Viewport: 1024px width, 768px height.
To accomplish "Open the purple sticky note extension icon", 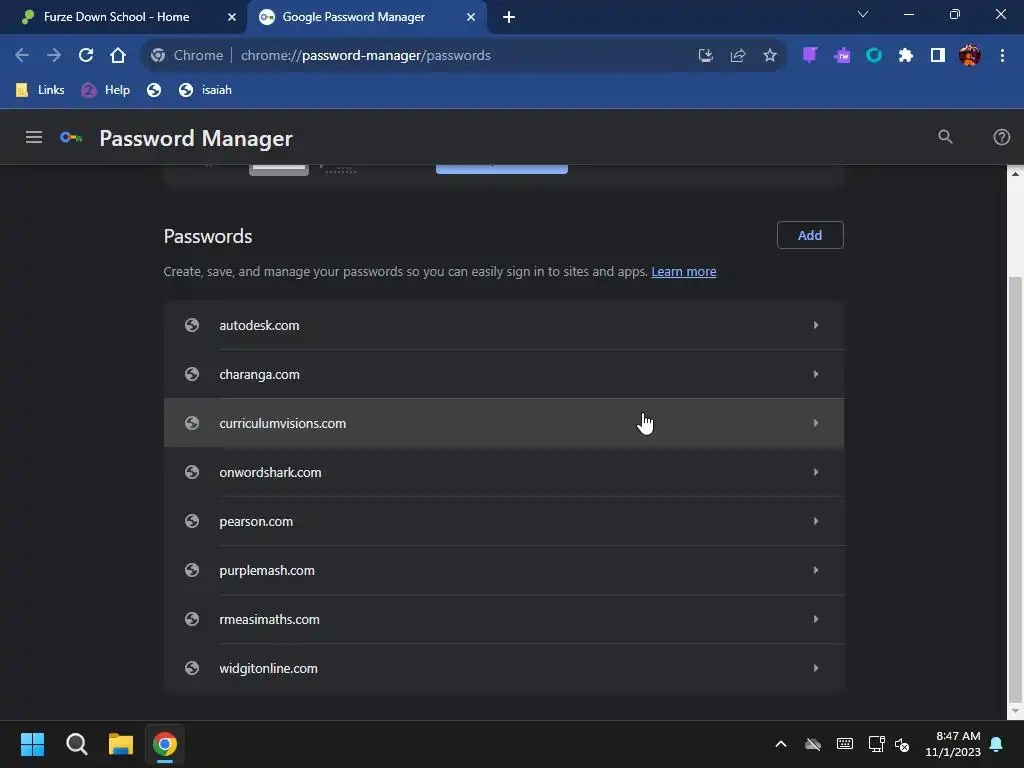I will pos(810,56).
